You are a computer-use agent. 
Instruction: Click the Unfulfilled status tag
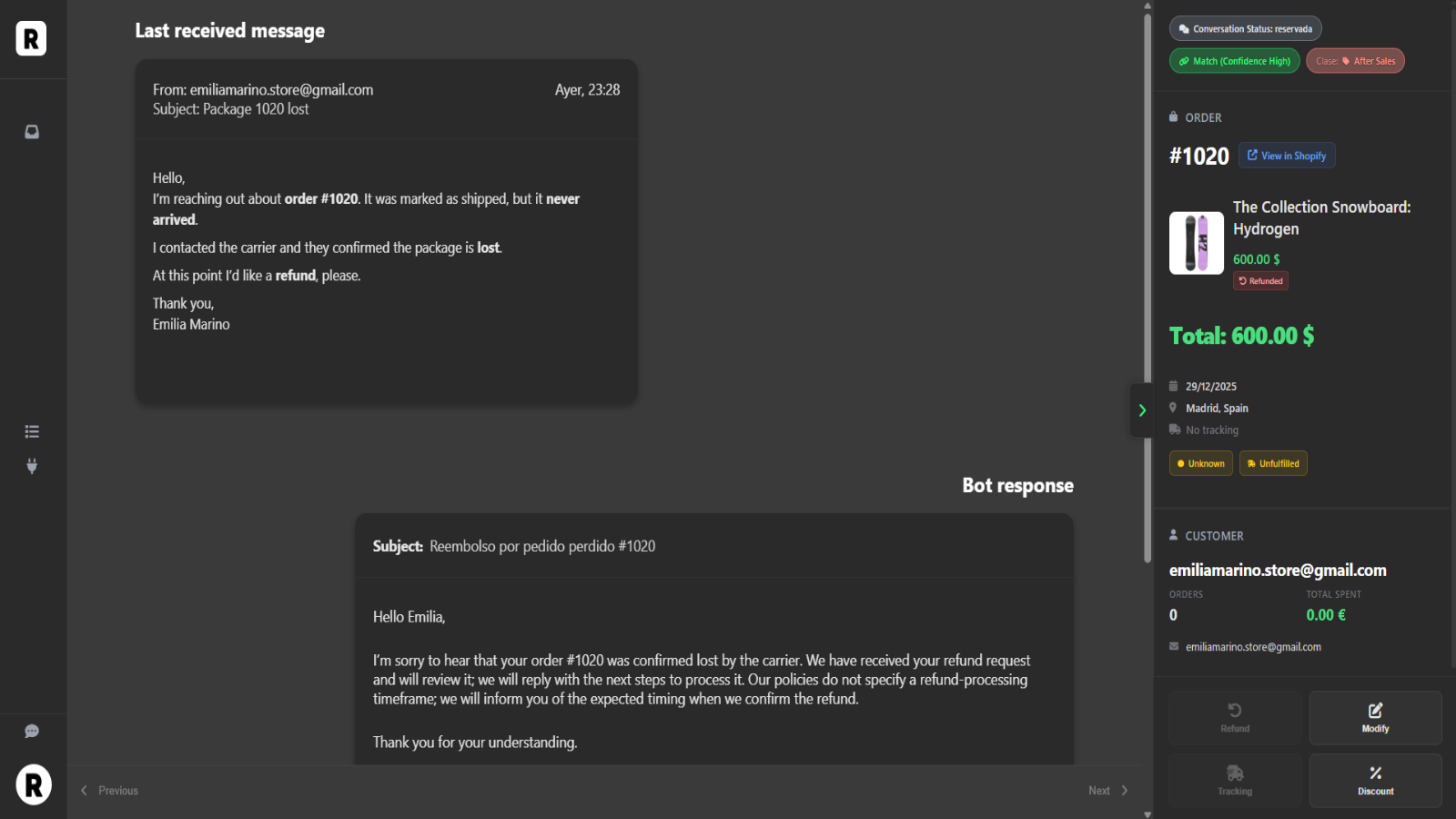pyautogui.click(x=1273, y=463)
